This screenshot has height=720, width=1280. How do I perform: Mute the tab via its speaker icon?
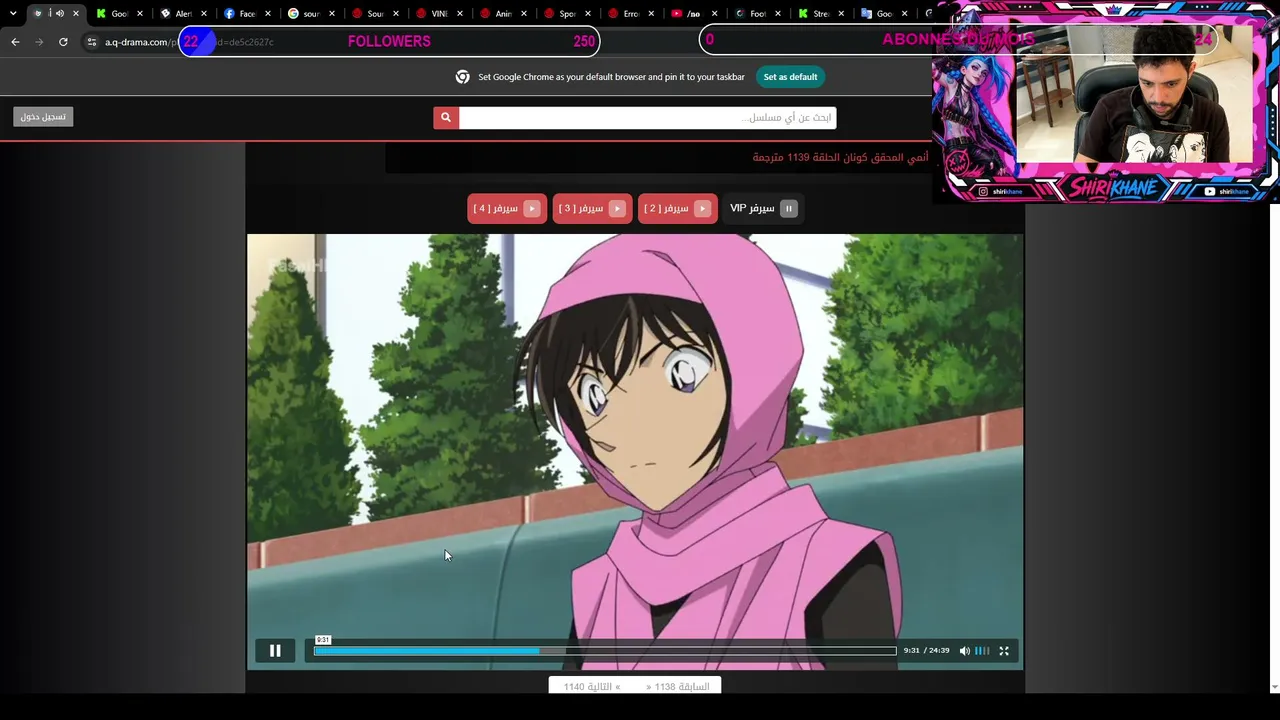pyautogui.click(x=60, y=14)
